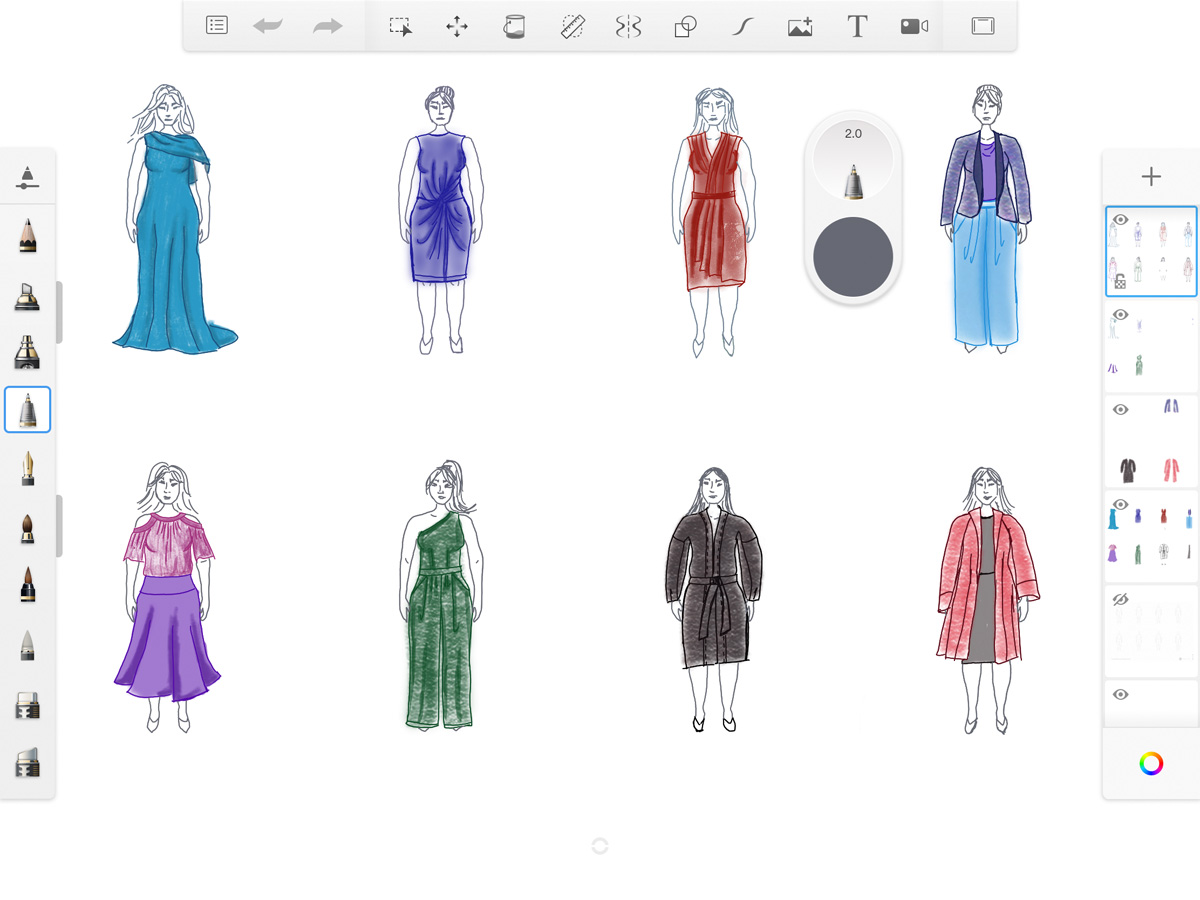Select the shapes drawing tool
The width and height of the screenshot is (1200, 900).
tap(685, 26)
